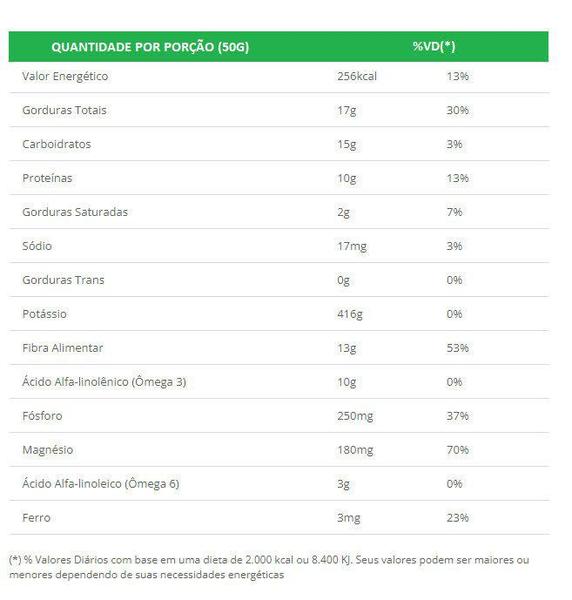This screenshot has height=600, width=572.
Task: Click the Proteínas label
Action: (47, 178)
